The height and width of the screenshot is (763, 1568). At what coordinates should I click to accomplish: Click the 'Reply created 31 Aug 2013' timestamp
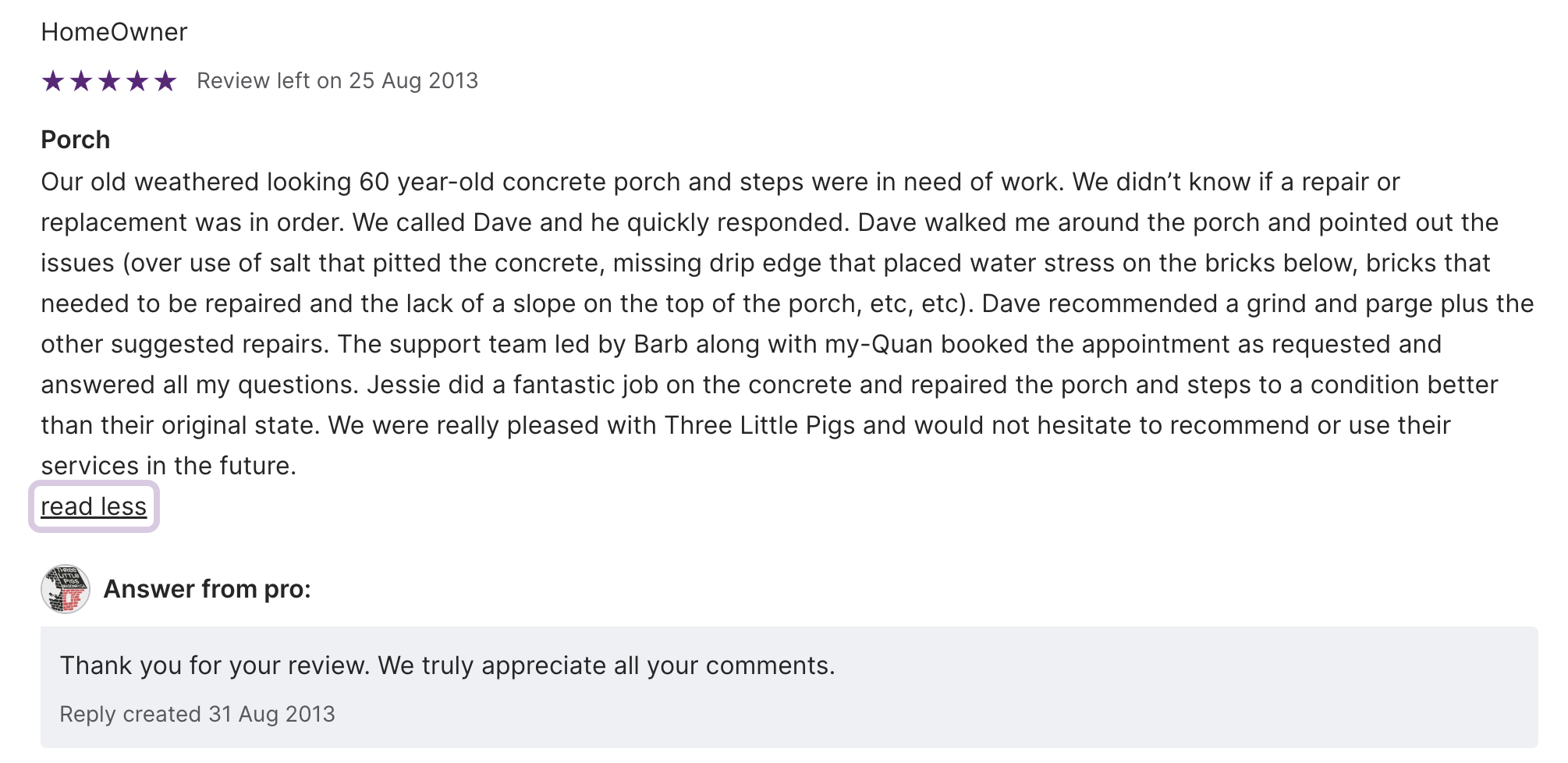coord(197,714)
